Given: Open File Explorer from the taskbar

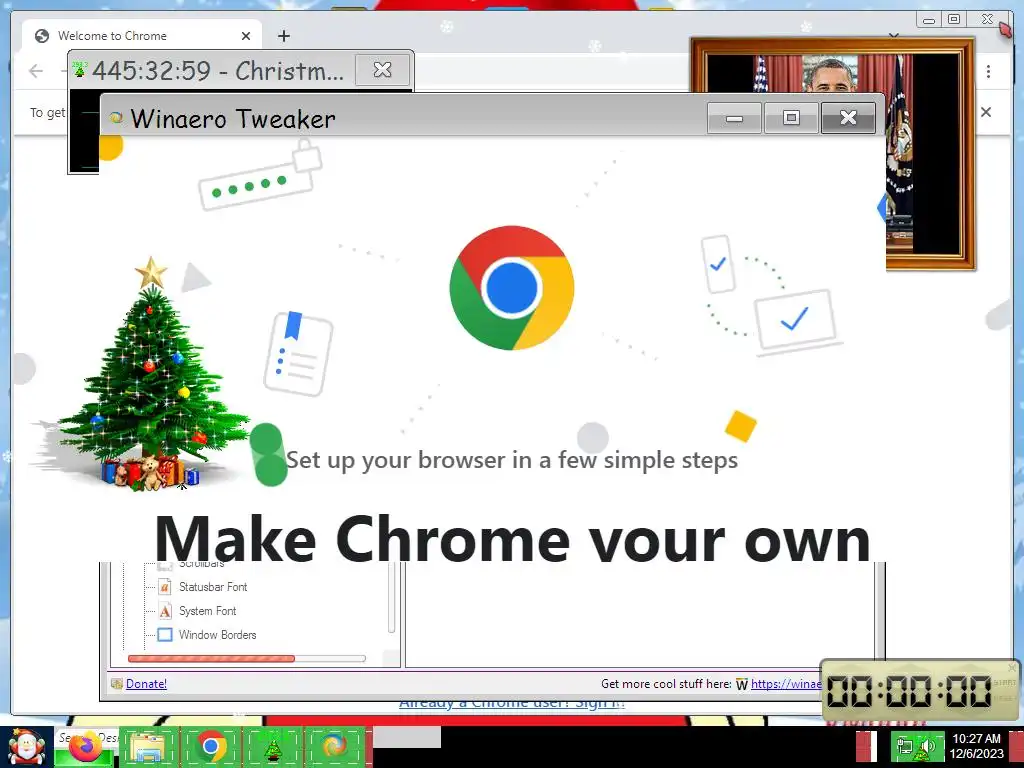Looking at the screenshot, I should pyautogui.click(x=149, y=747).
